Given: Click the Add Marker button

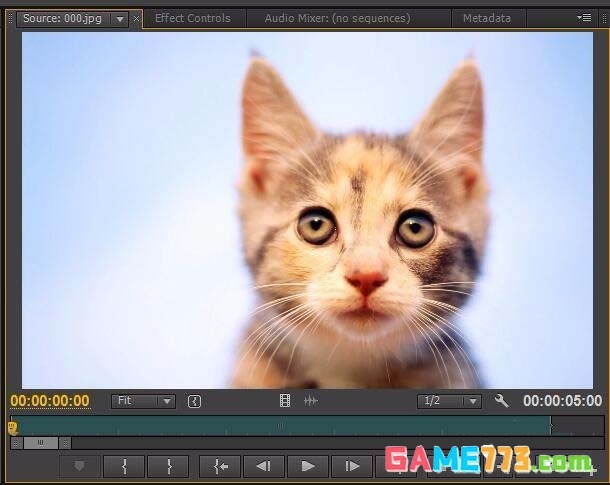Looking at the screenshot, I should pos(80,466).
